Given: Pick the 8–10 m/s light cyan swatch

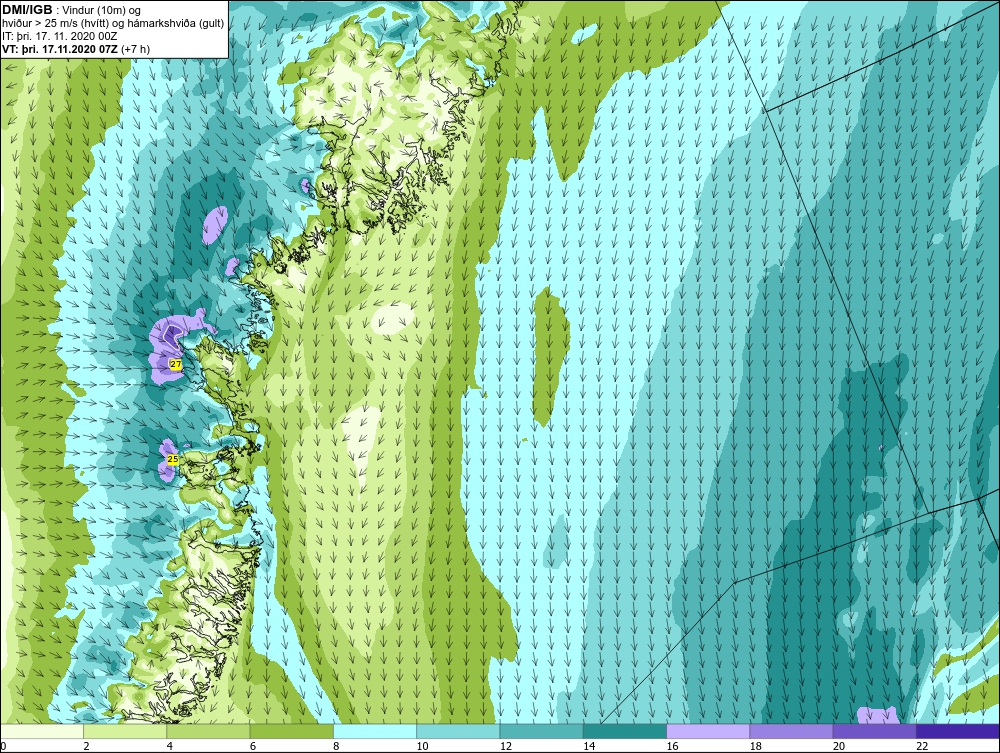Looking at the screenshot, I should (375, 731).
